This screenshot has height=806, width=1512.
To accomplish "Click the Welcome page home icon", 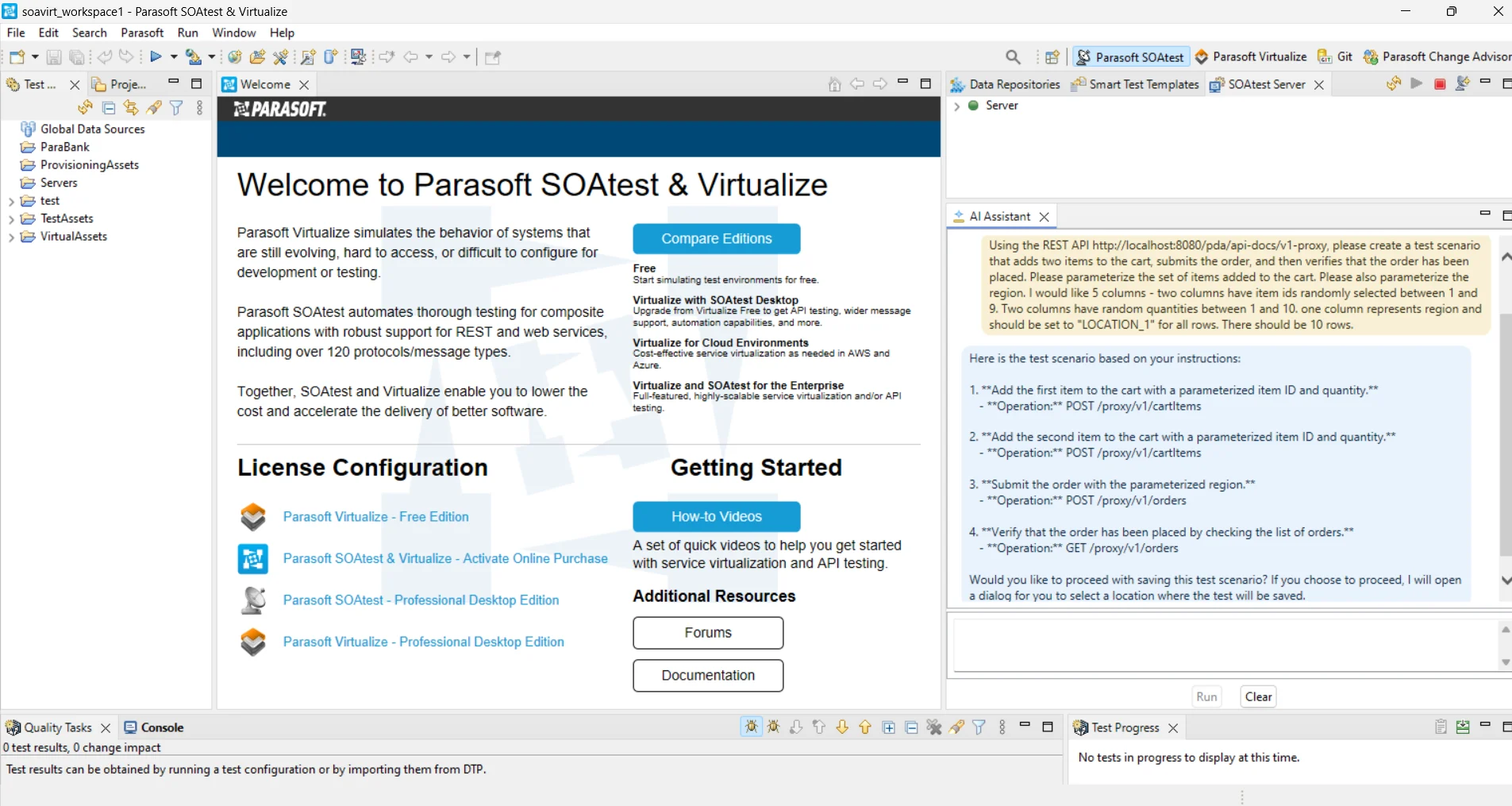I will coord(834,84).
